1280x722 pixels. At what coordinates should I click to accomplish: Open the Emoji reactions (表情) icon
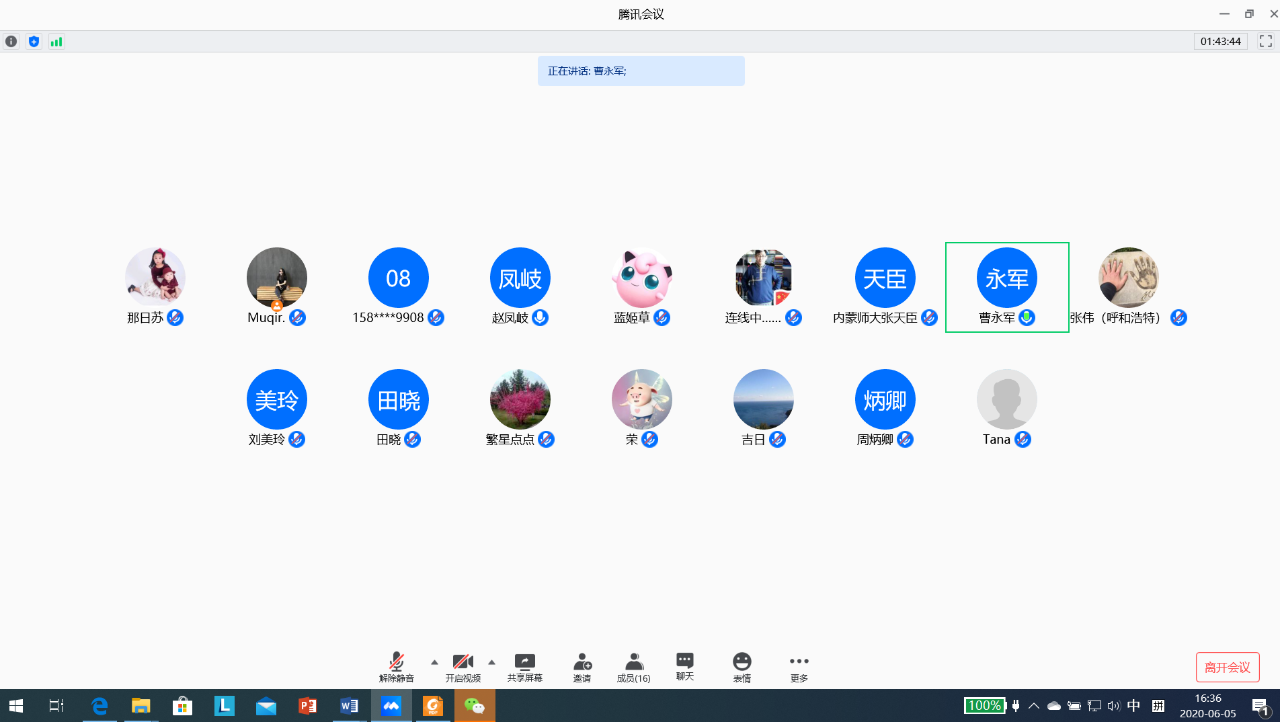[x=741, y=667]
